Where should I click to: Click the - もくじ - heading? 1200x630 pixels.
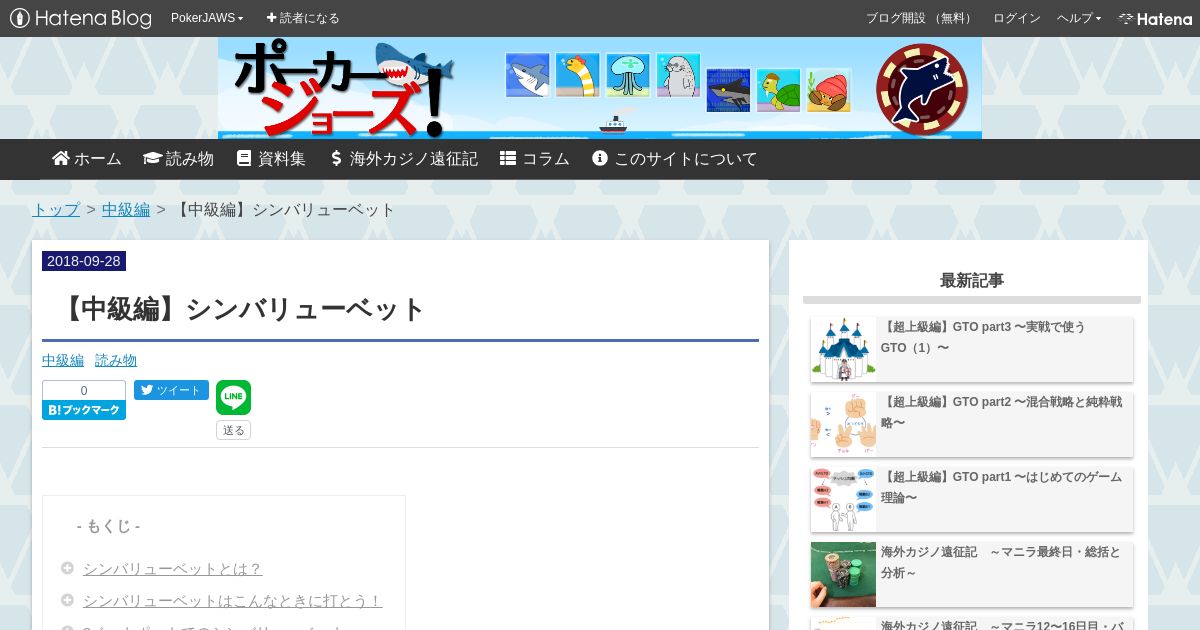(108, 526)
